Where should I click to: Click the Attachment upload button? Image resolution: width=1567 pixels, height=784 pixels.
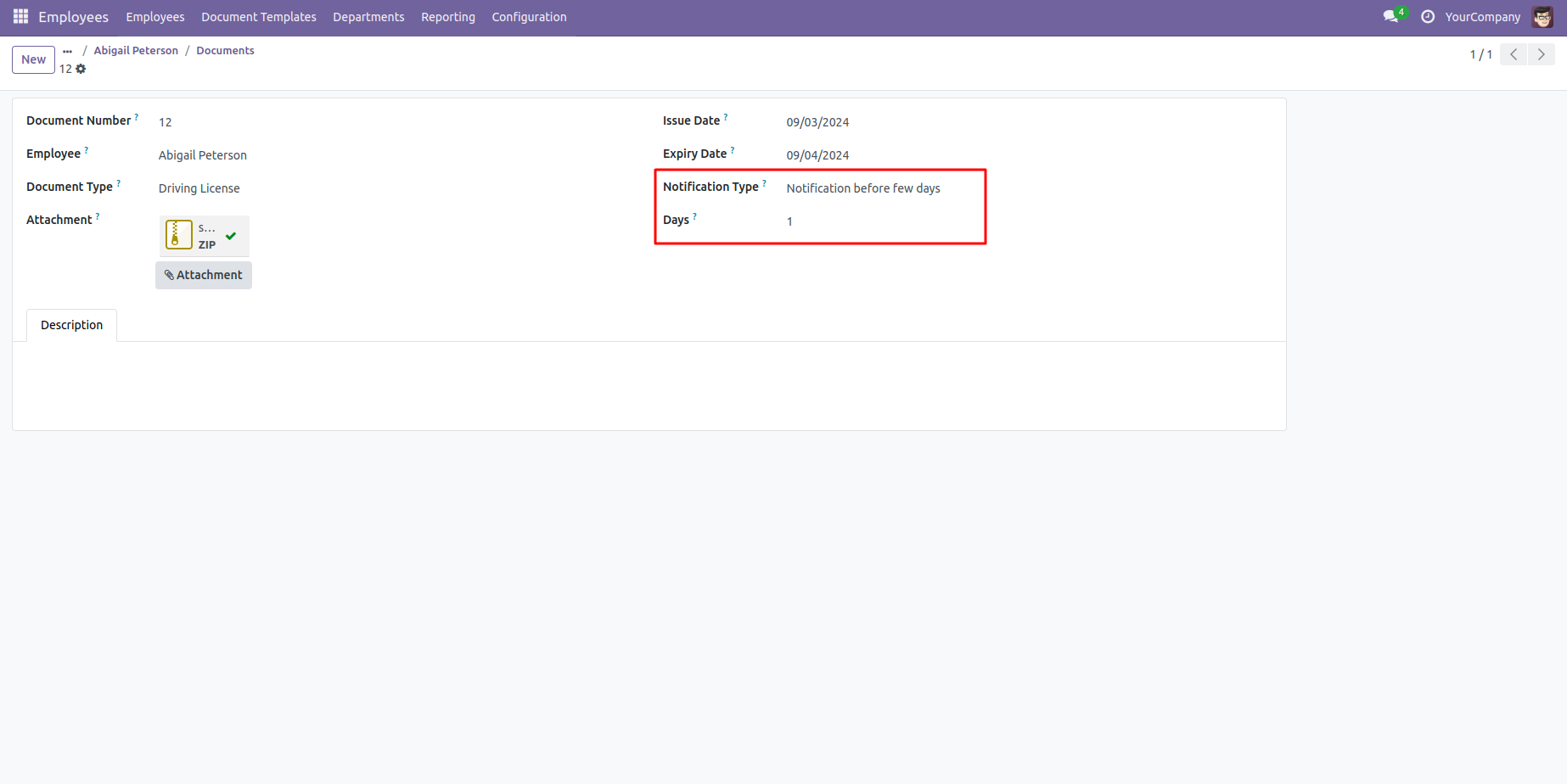pos(204,275)
